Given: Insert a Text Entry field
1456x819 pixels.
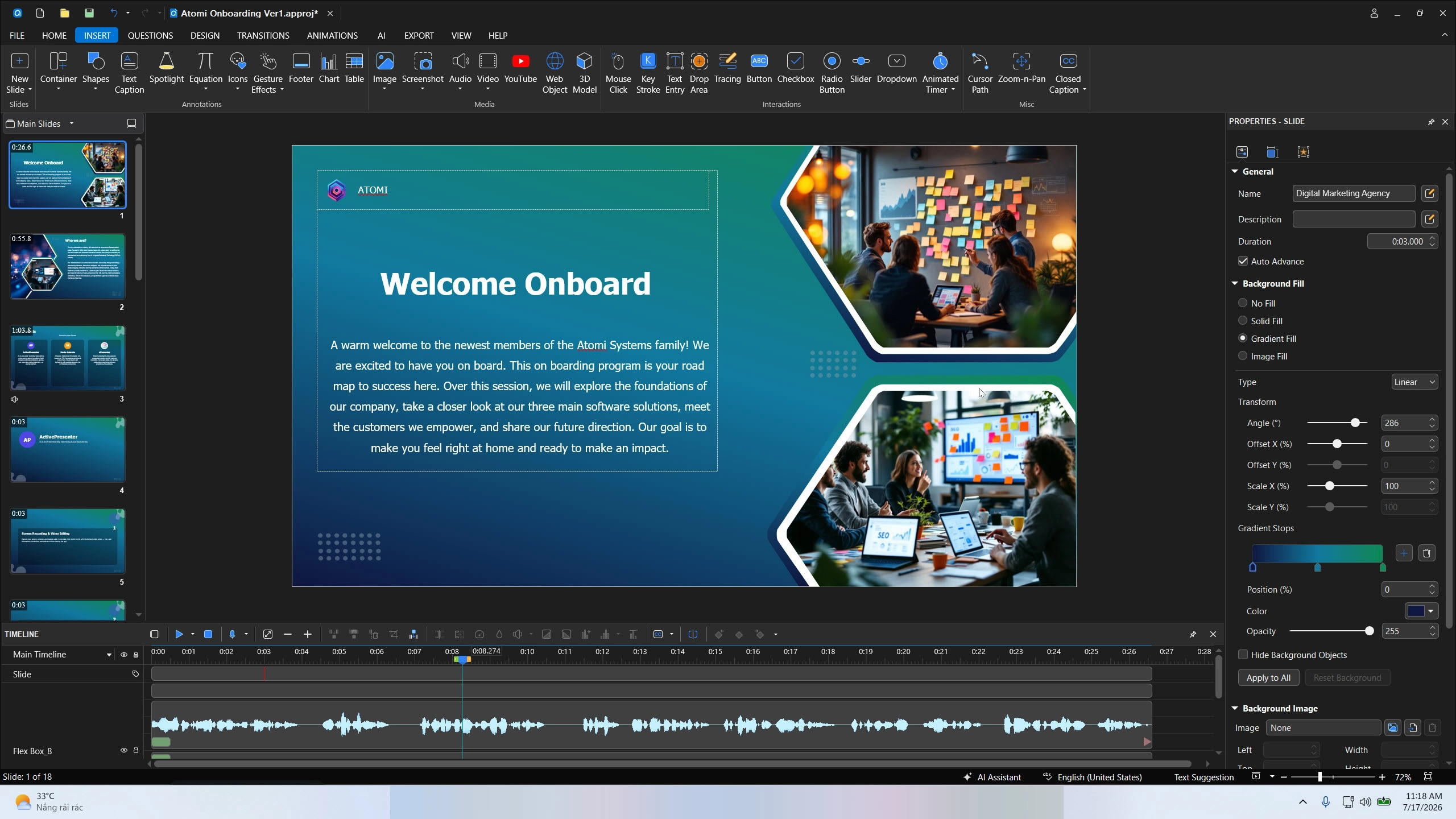Looking at the screenshot, I should (x=675, y=73).
